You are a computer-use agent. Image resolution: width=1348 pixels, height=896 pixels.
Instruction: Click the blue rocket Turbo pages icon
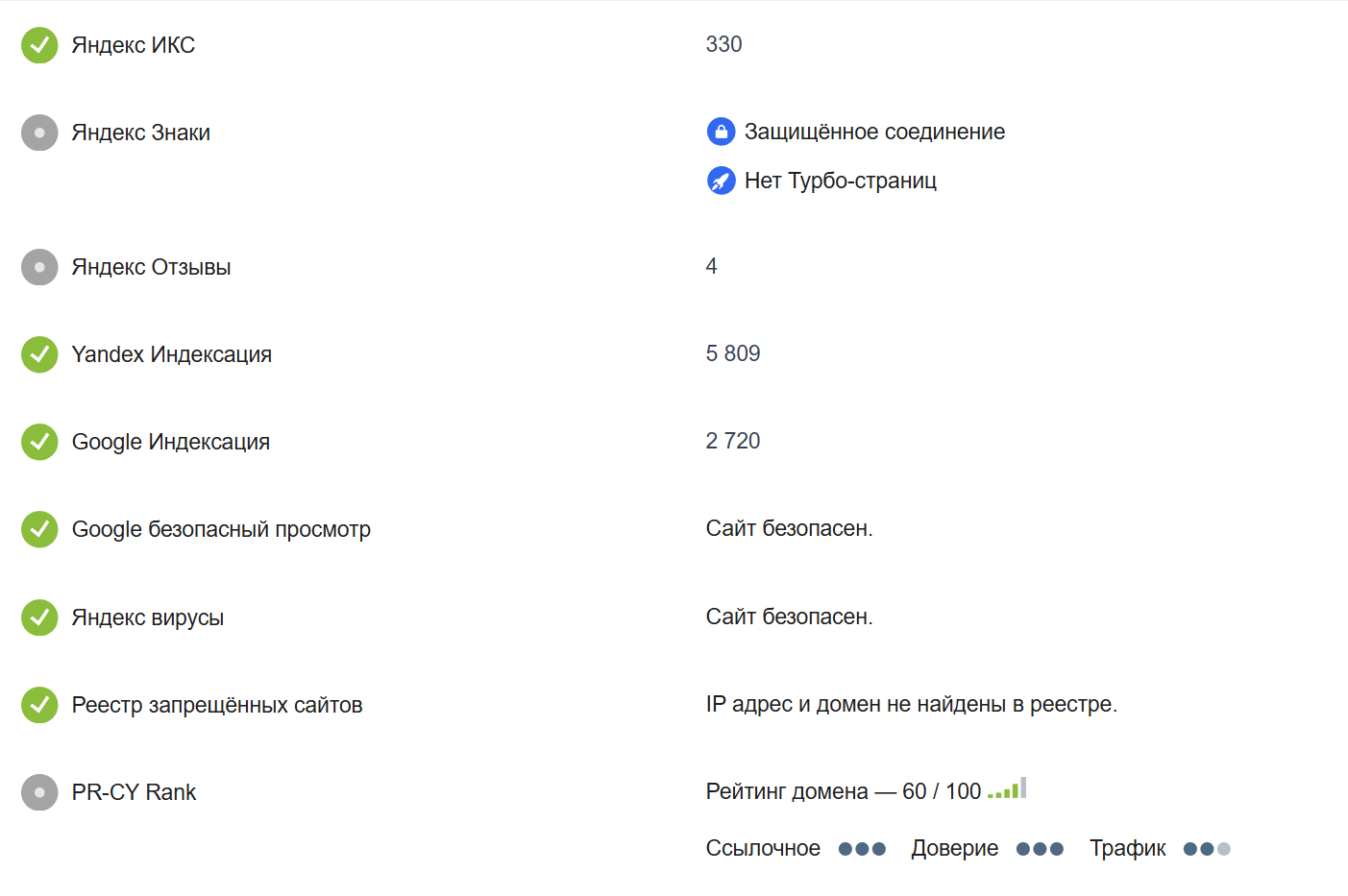click(721, 180)
